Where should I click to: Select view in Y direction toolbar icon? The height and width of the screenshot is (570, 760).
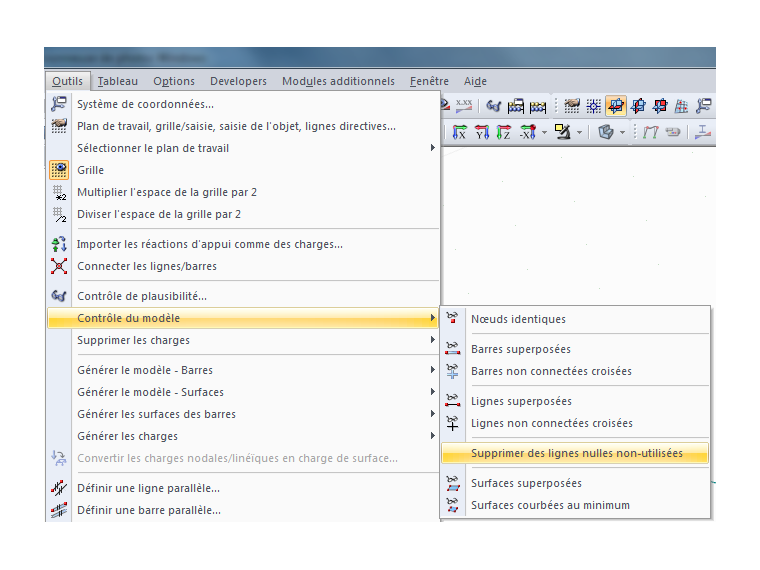[x=482, y=132]
